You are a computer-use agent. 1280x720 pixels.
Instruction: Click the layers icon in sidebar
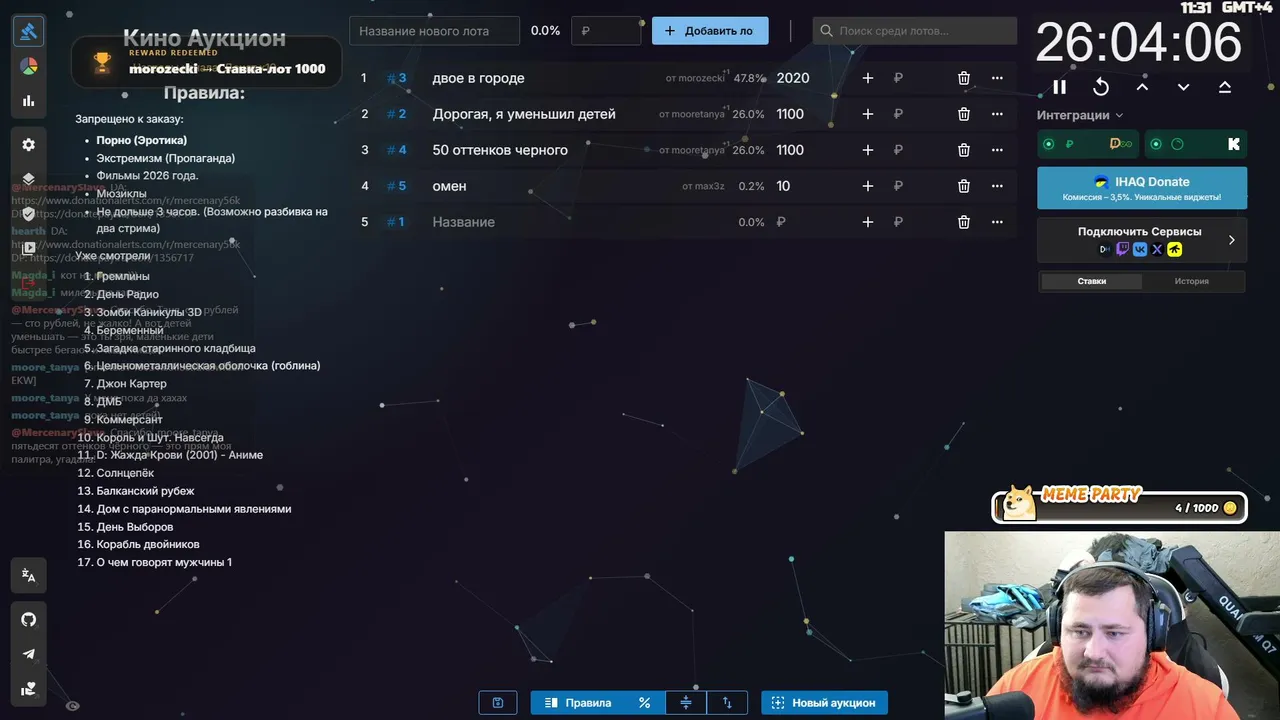(x=28, y=179)
